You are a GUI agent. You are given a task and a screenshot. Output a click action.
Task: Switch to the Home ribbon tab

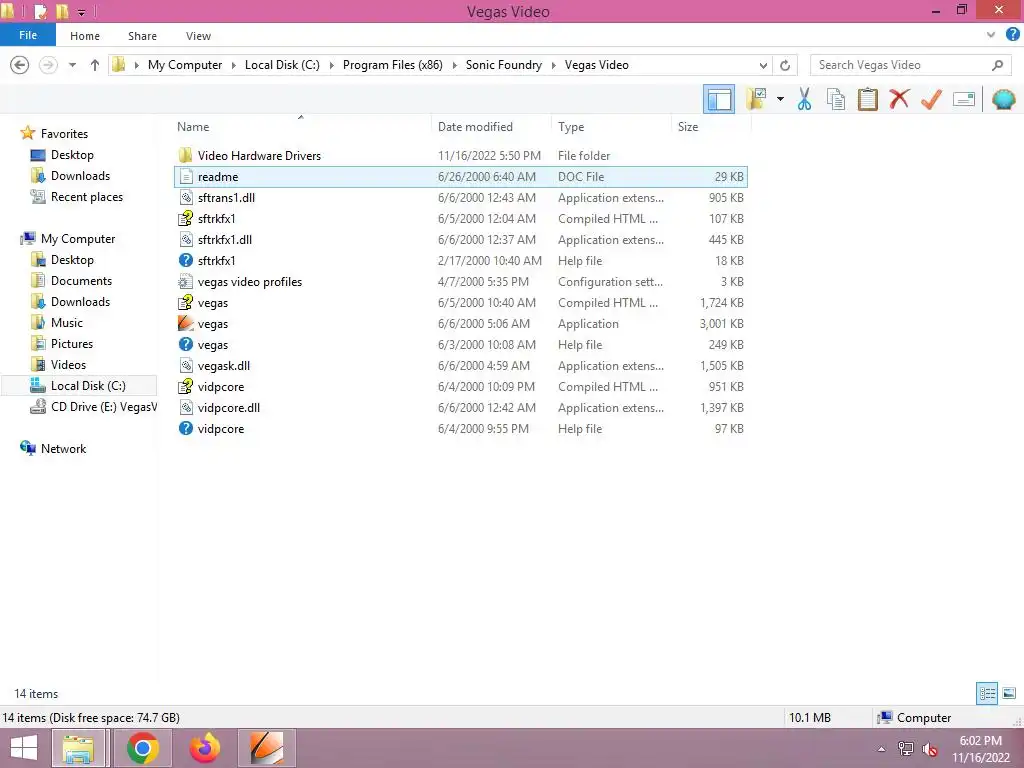(85, 36)
